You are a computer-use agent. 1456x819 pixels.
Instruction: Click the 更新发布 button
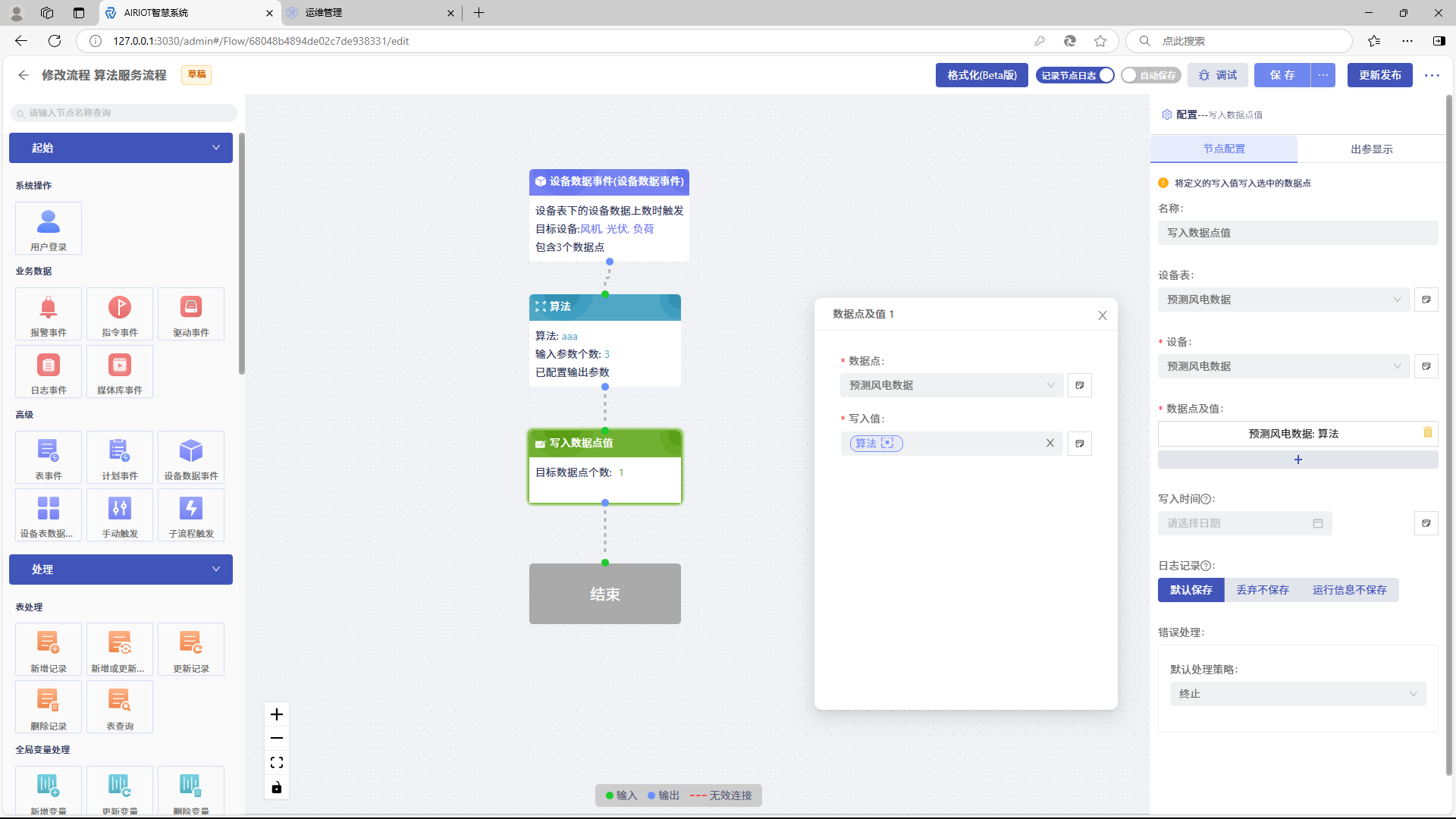click(x=1379, y=75)
